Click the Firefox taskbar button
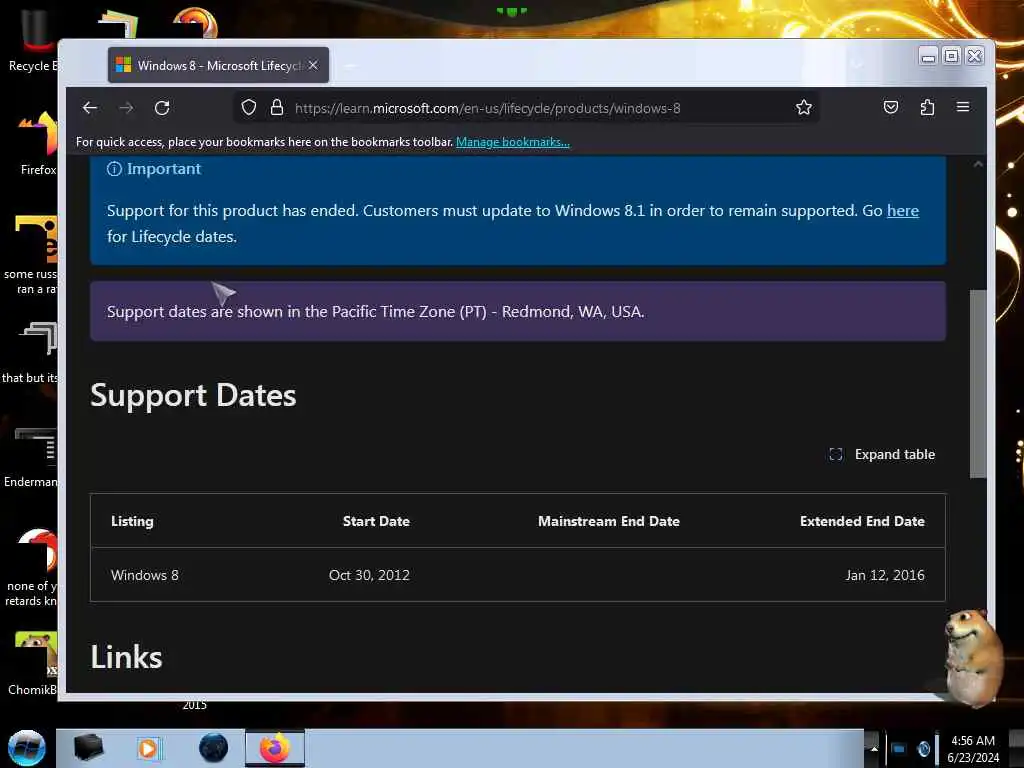1024x768 pixels. (275, 748)
